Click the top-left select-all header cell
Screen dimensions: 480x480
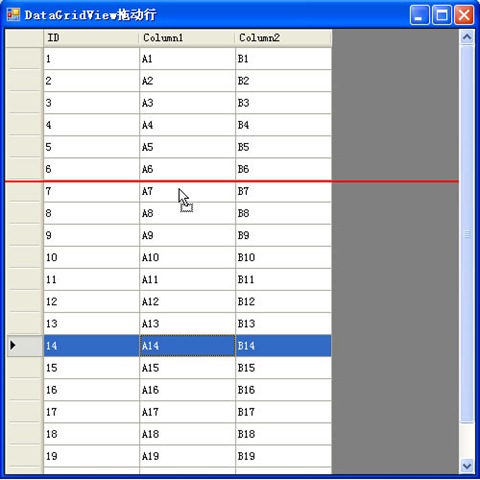point(24,38)
